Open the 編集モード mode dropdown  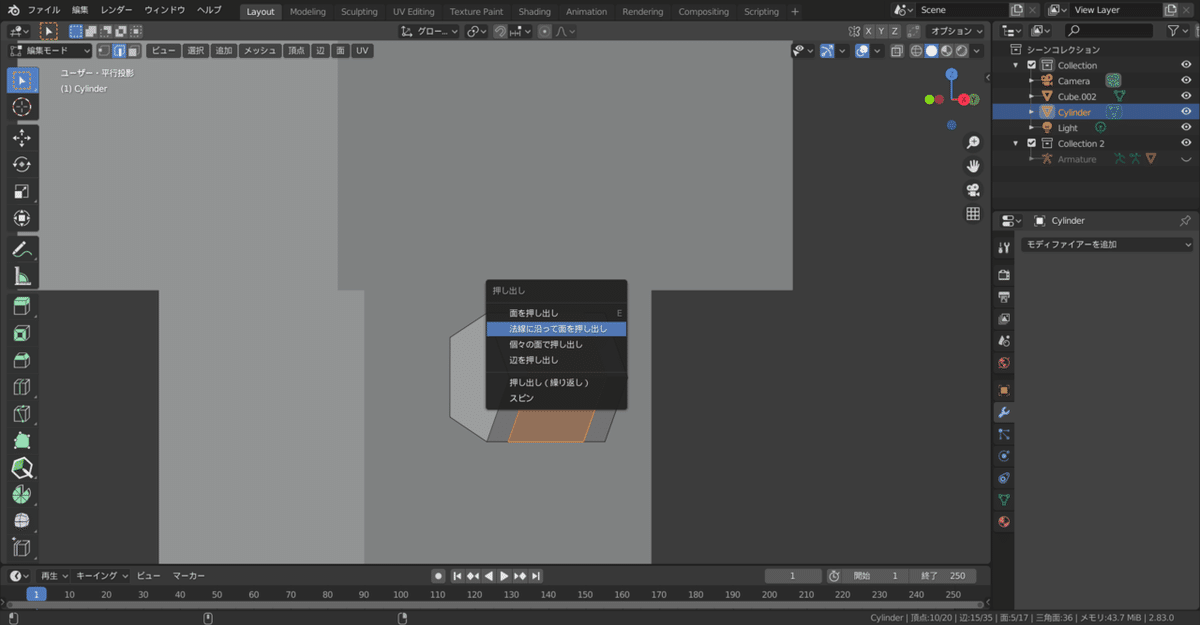(50, 50)
